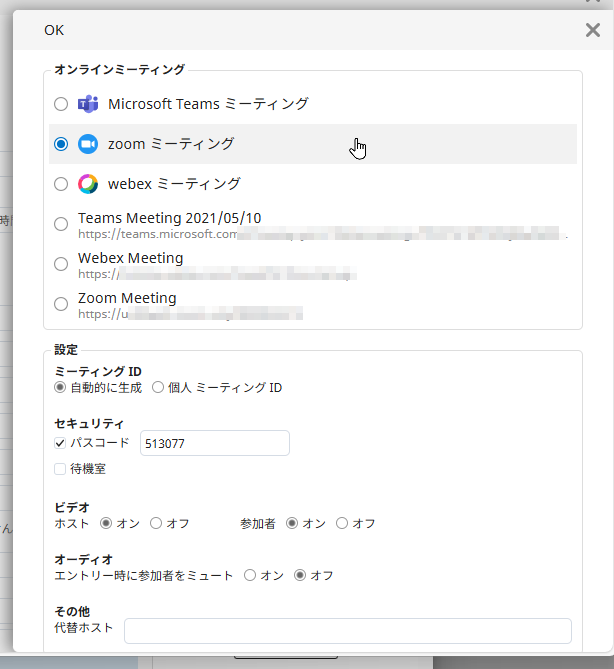Click the OK button in header

(54, 30)
